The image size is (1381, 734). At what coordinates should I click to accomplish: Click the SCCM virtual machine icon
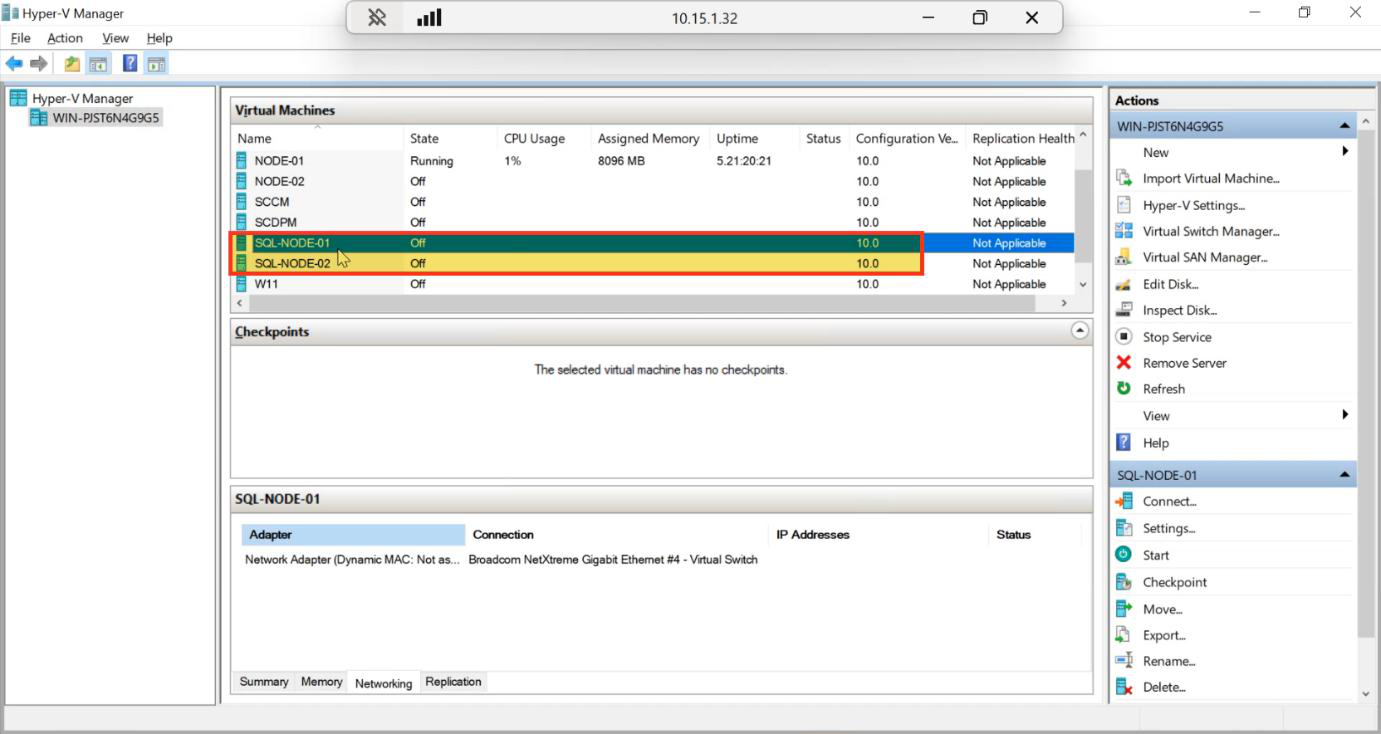(242, 202)
